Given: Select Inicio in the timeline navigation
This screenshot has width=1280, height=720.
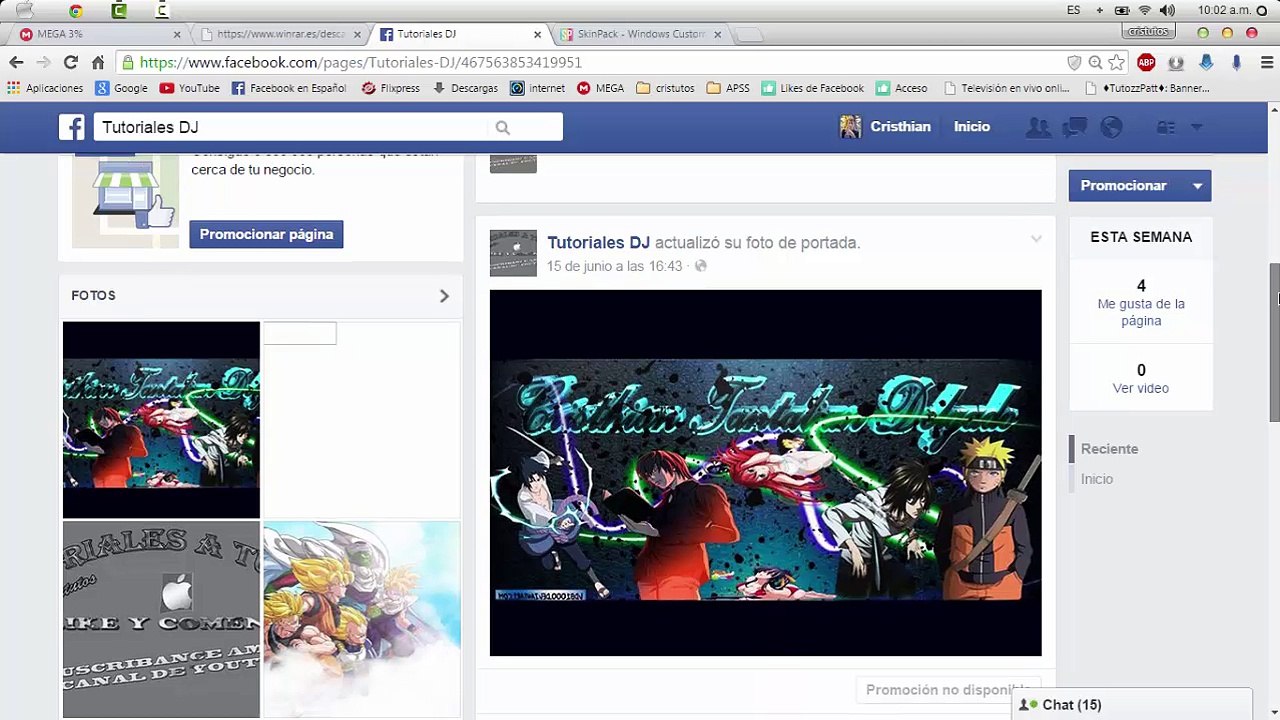Looking at the screenshot, I should [1096, 479].
